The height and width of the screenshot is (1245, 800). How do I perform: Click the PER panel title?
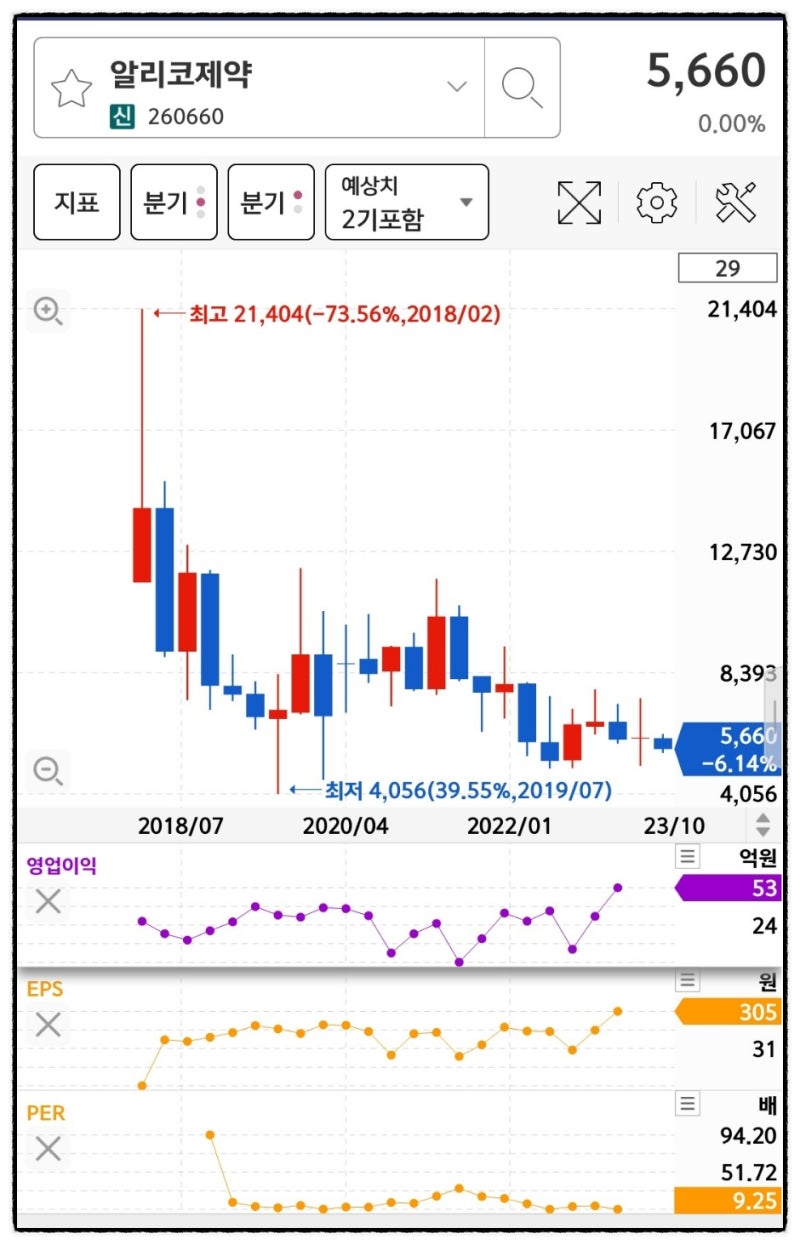click(x=46, y=1112)
